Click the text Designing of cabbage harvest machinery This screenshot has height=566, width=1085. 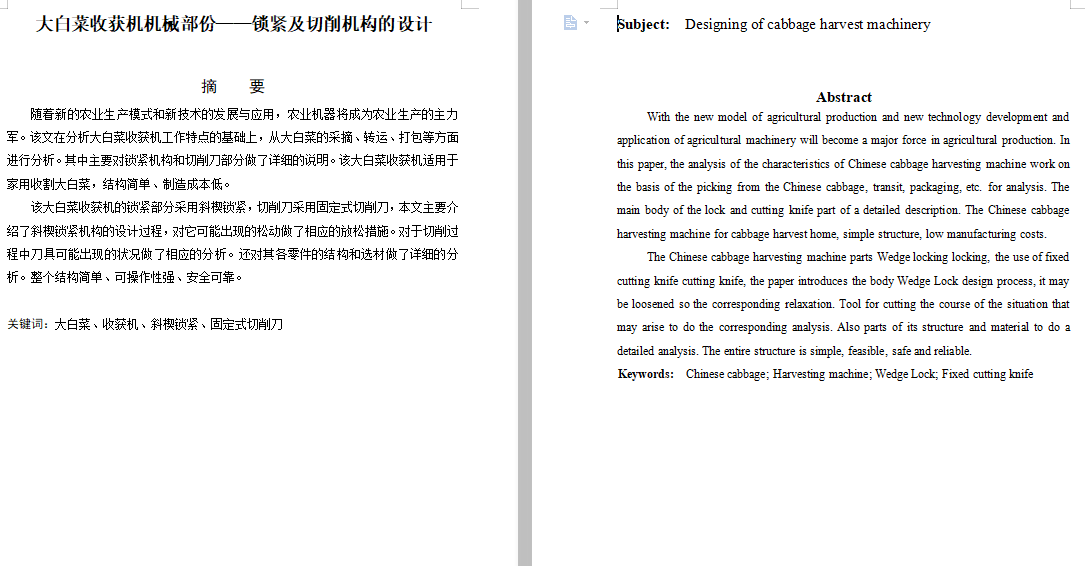[x=808, y=24]
